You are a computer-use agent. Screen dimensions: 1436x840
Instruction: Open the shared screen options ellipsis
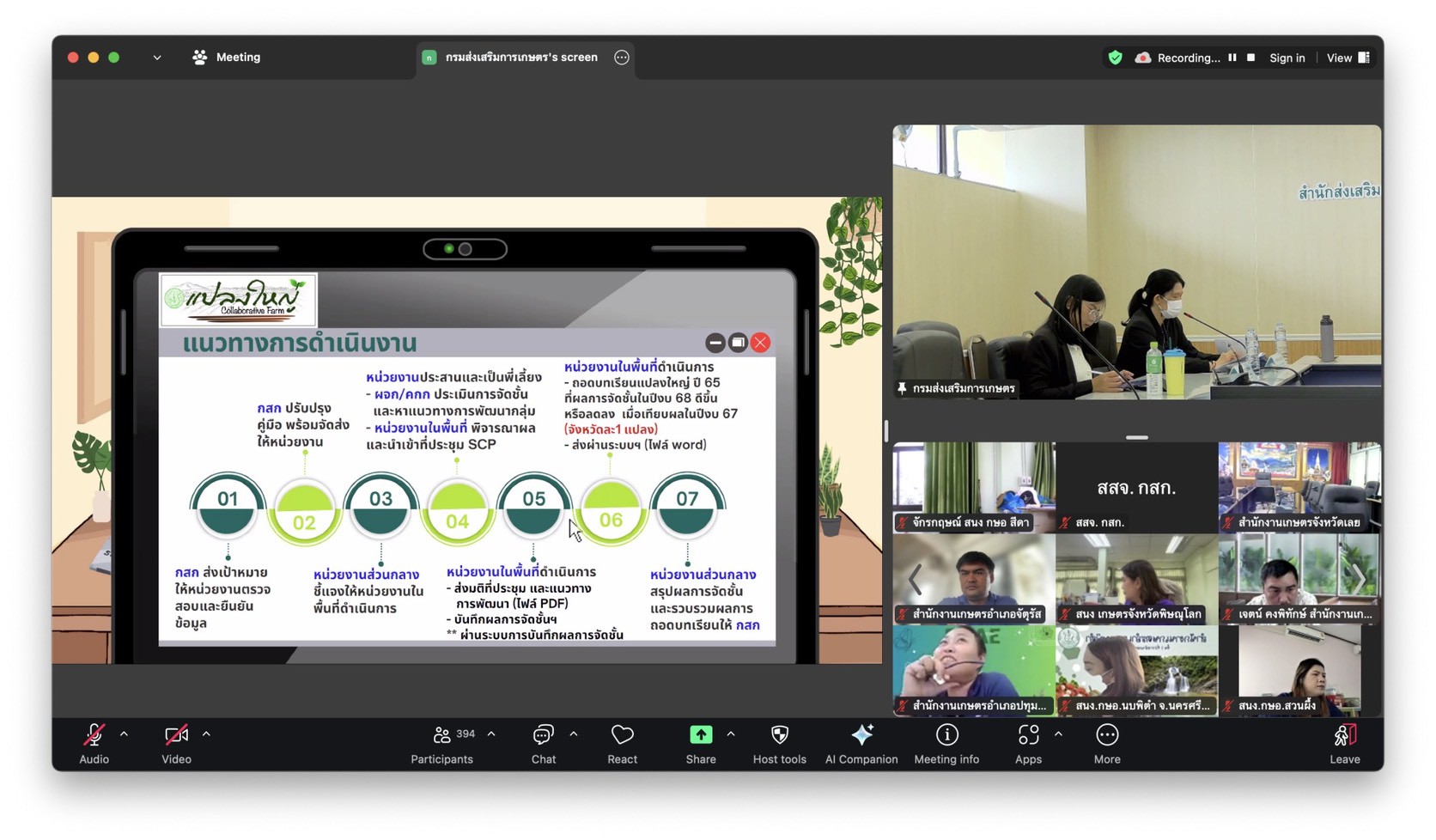(622, 58)
